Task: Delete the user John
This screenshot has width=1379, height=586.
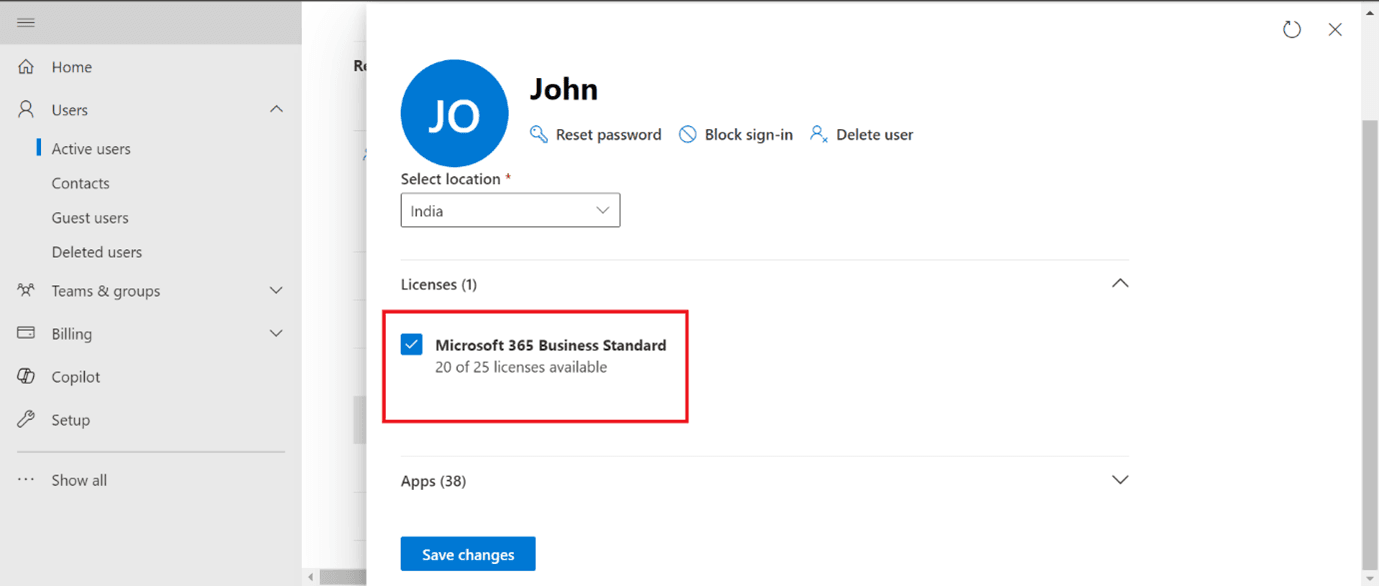Action: point(860,133)
